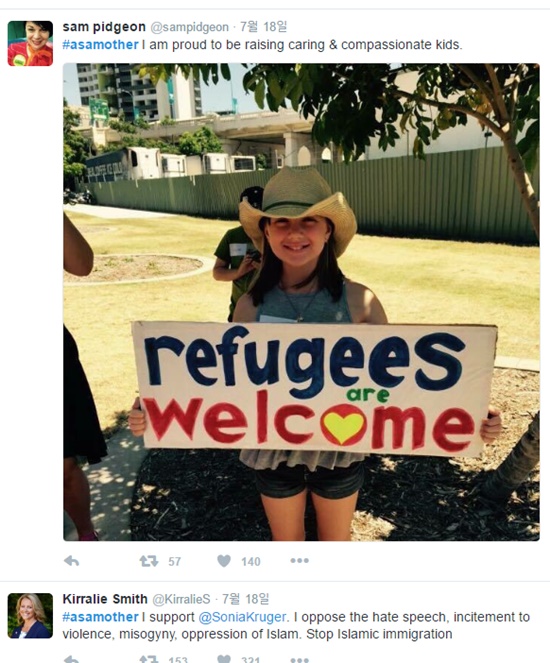550x663 pixels.
Task: Reply to sam pidgeon's tweet
Action: (x=71, y=561)
